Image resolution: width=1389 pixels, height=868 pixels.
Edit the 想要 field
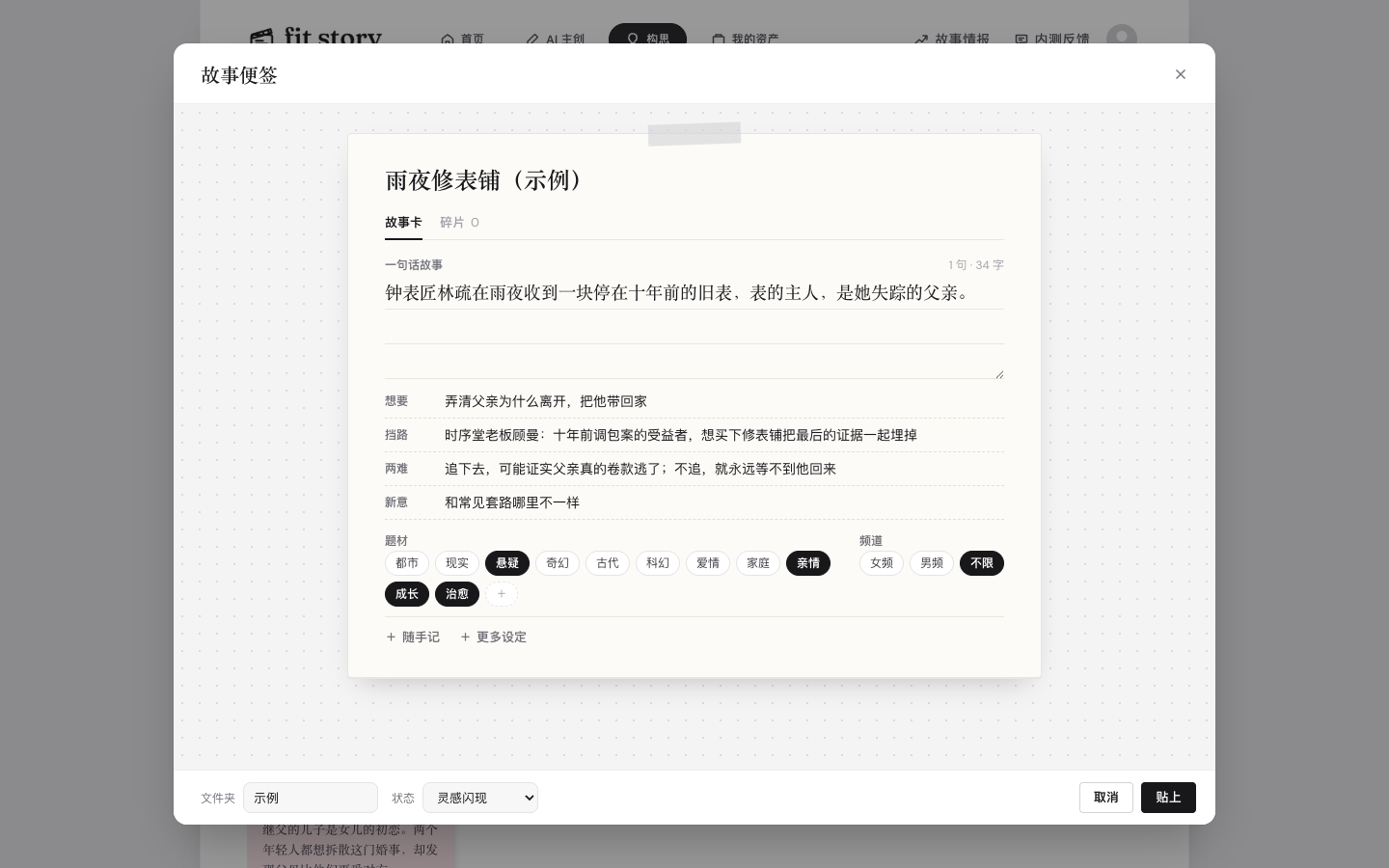(723, 401)
